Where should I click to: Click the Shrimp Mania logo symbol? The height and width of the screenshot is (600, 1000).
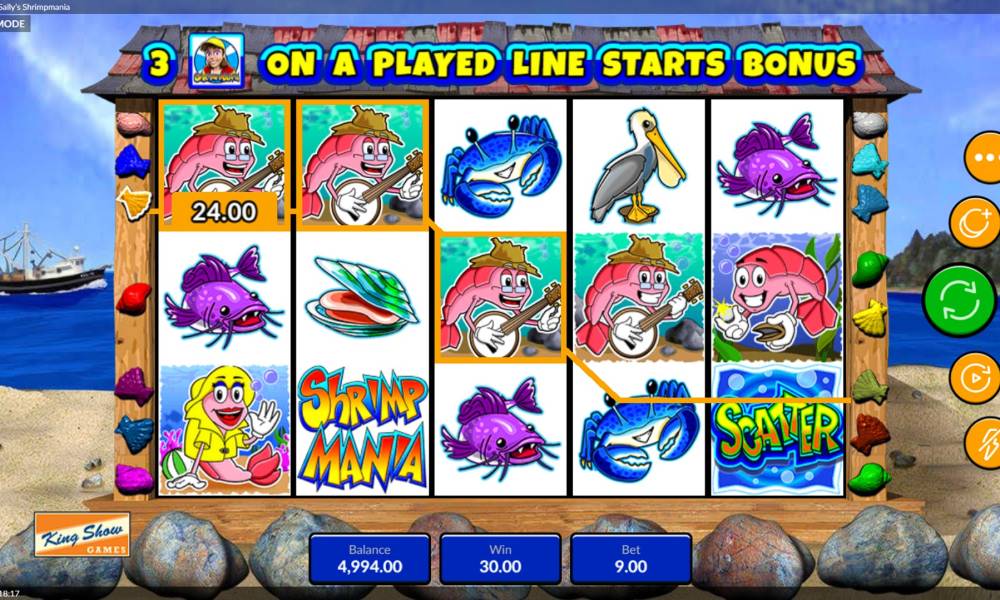point(362,429)
